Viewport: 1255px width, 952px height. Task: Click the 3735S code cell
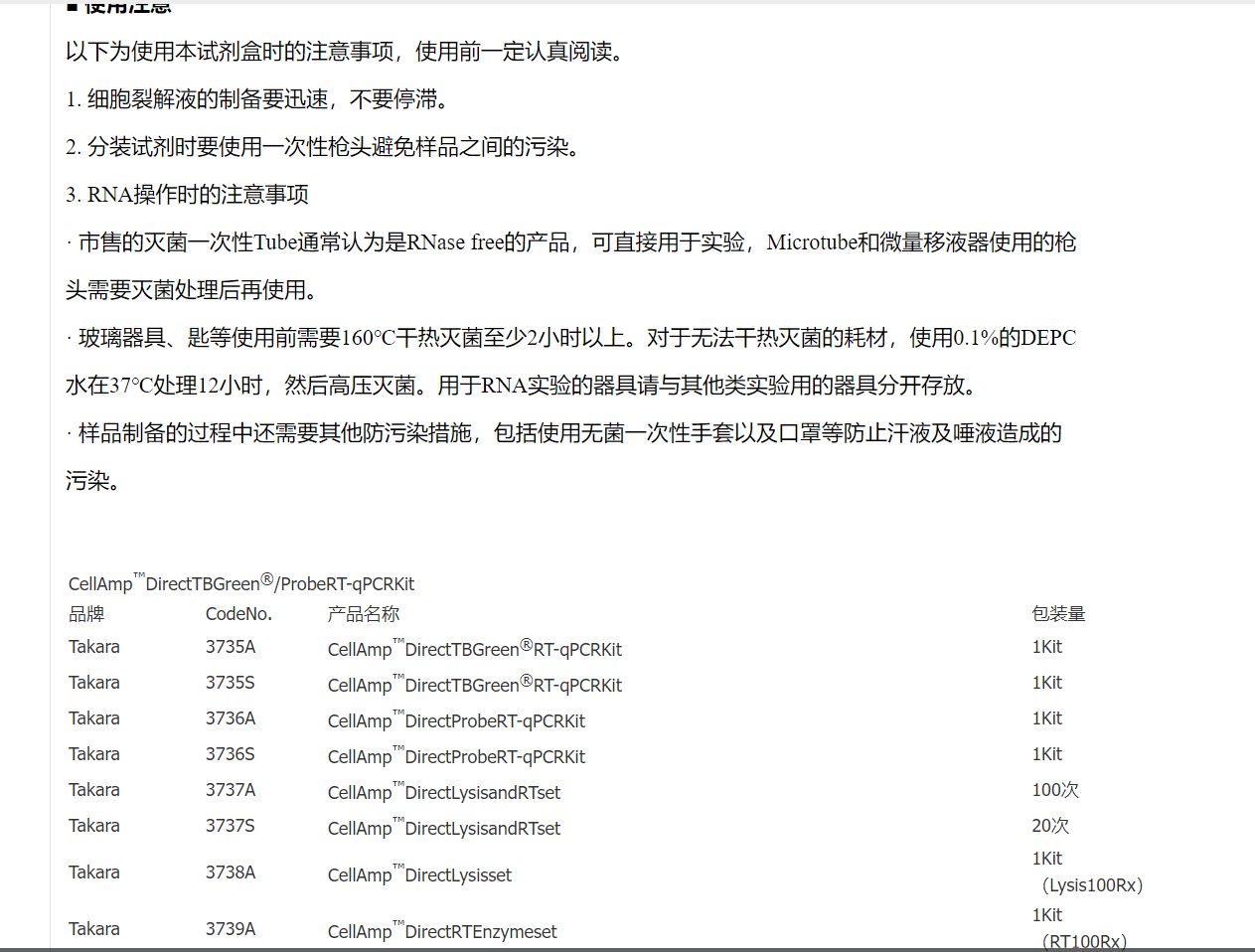point(231,683)
